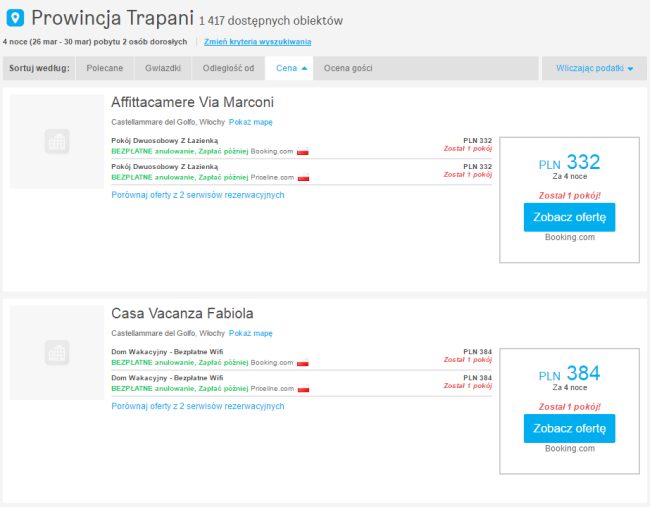Click the Polish flag icon next to first Booking.com offer
650x507 pixels.
click(x=303, y=152)
